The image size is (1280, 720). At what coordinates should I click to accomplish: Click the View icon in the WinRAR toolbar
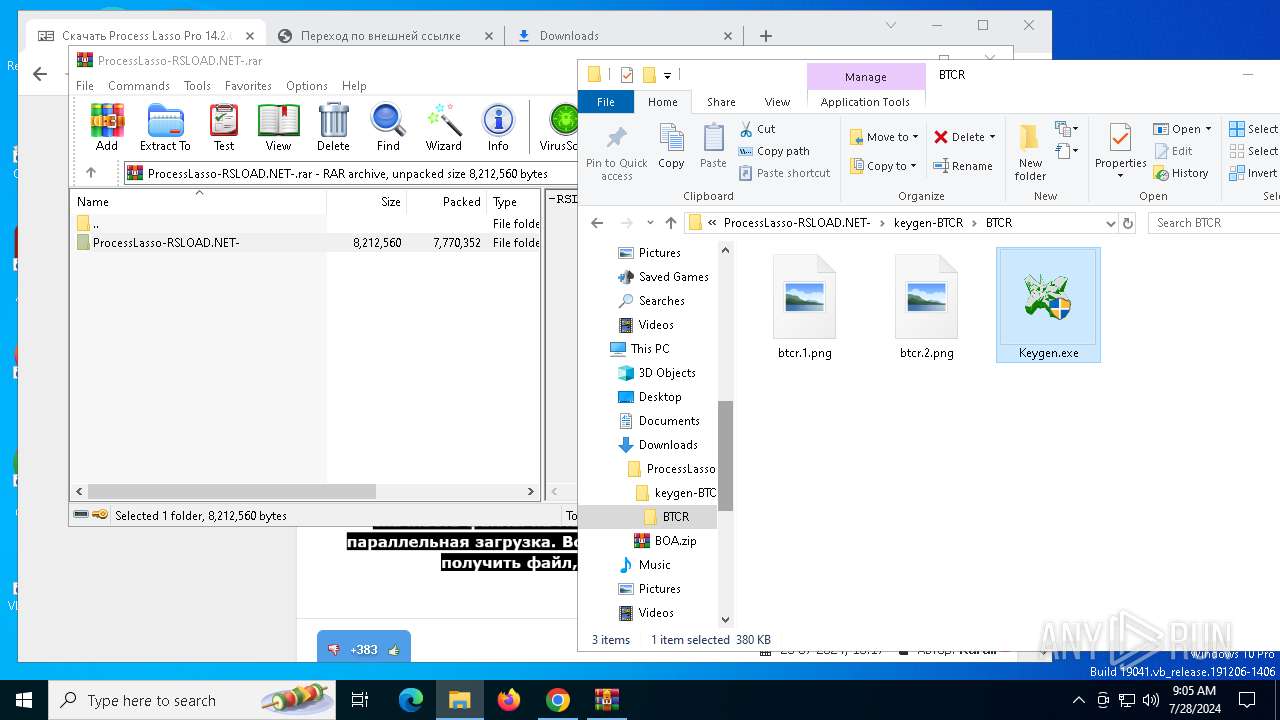(278, 127)
